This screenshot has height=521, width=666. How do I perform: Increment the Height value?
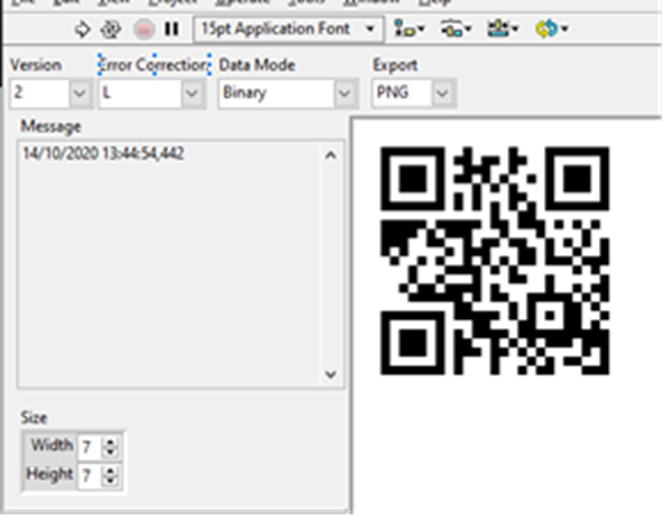(110, 470)
